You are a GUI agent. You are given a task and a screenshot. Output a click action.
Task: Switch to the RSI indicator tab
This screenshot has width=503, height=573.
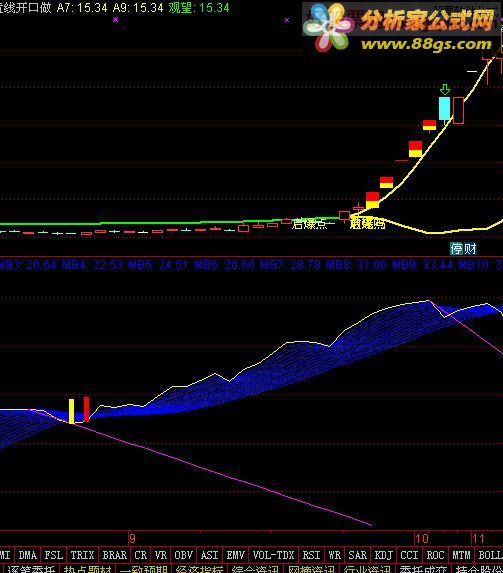pos(311,555)
